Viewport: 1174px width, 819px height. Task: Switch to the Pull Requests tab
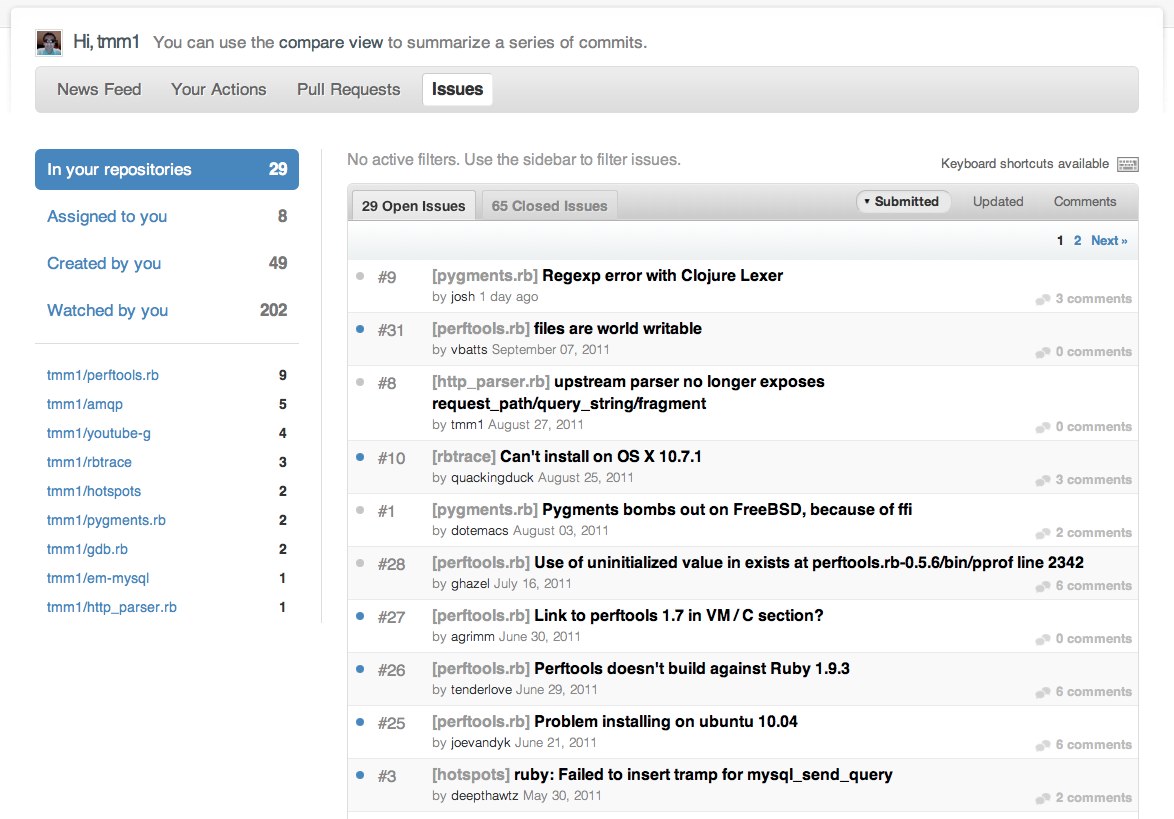click(x=348, y=89)
